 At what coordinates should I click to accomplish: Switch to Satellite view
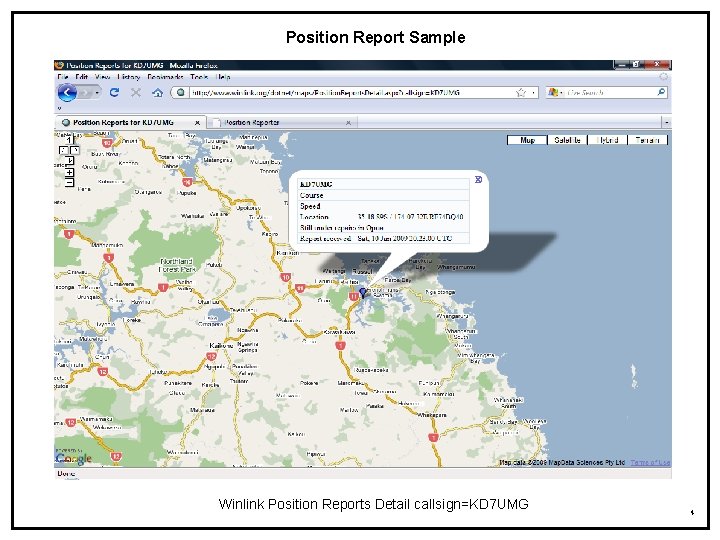(x=567, y=140)
